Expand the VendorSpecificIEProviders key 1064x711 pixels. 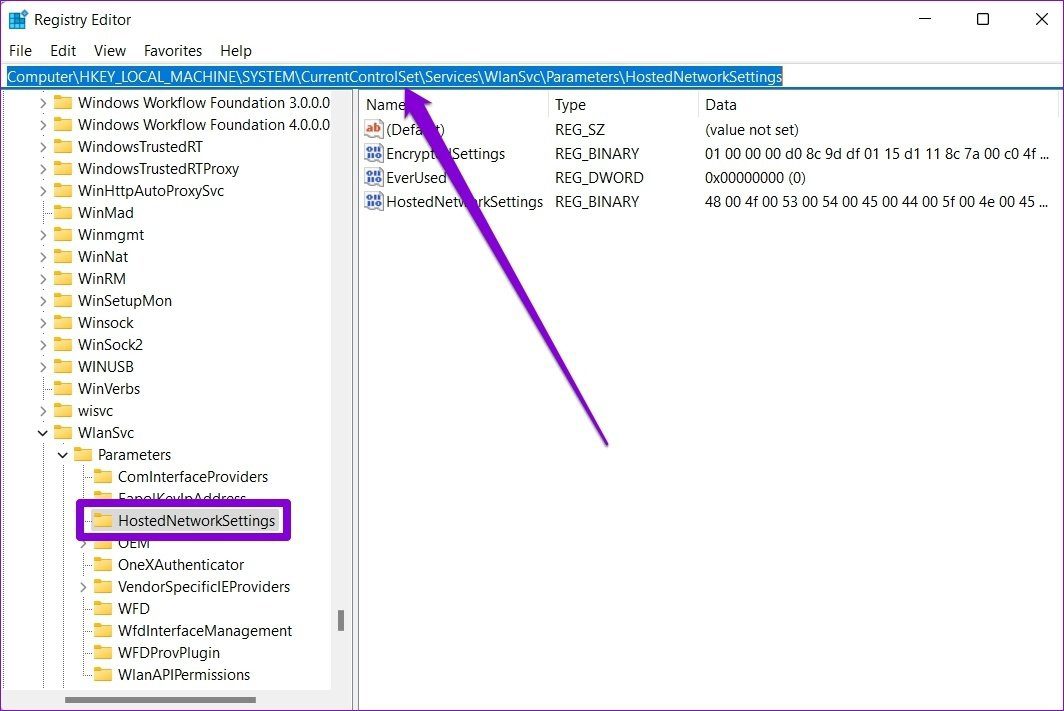[x=83, y=587]
